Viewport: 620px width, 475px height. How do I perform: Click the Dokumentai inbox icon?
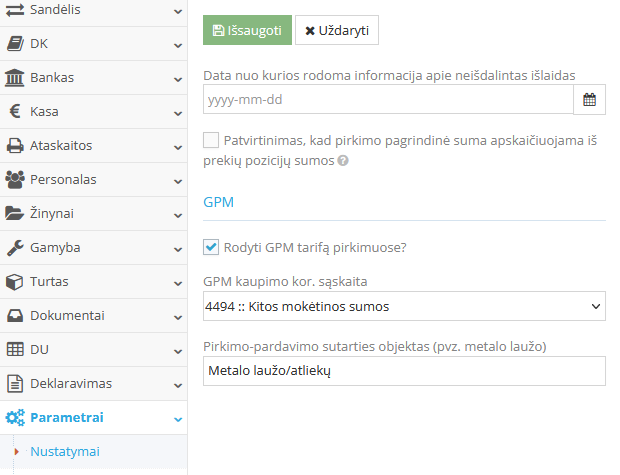(15, 316)
